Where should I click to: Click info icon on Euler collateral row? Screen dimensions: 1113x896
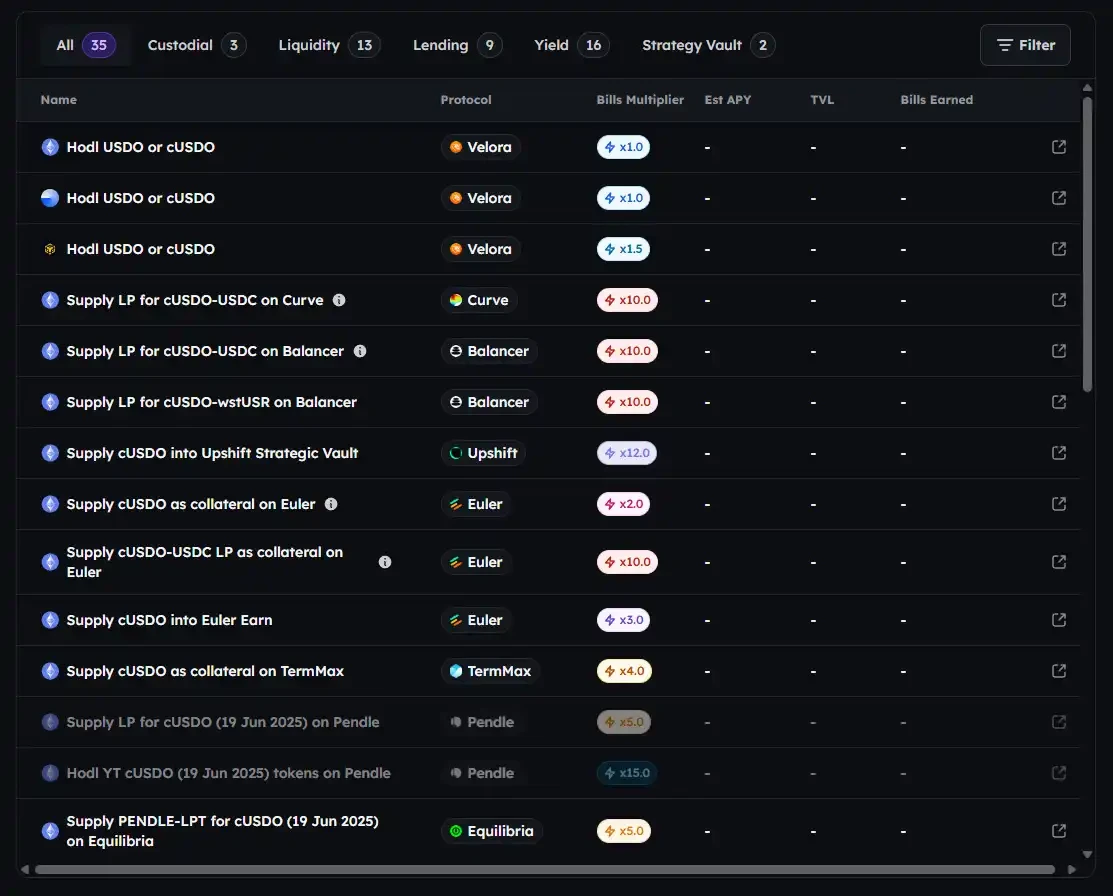tap(331, 504)
